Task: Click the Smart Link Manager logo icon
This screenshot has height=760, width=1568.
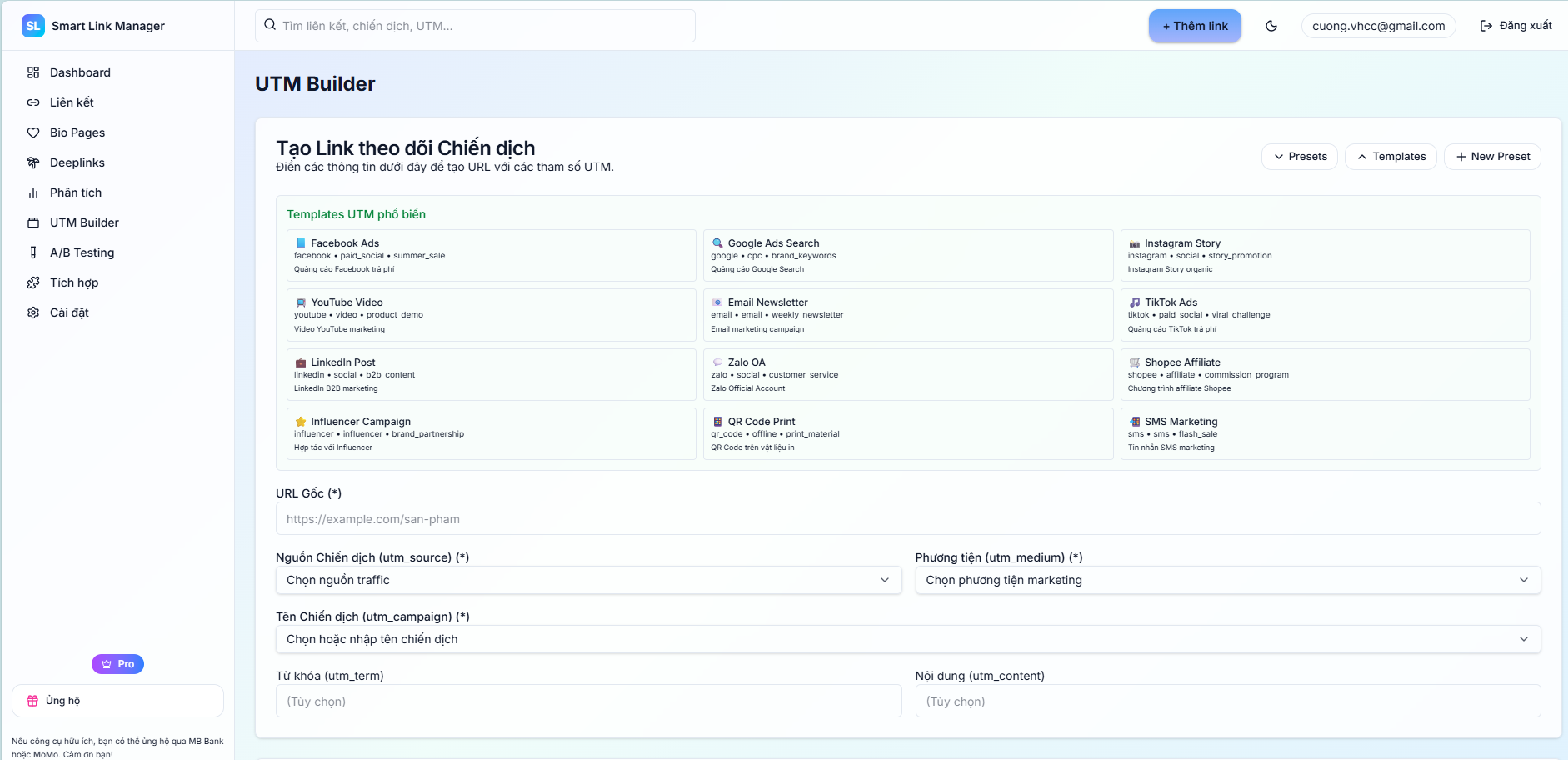Action: coord(33,26)
